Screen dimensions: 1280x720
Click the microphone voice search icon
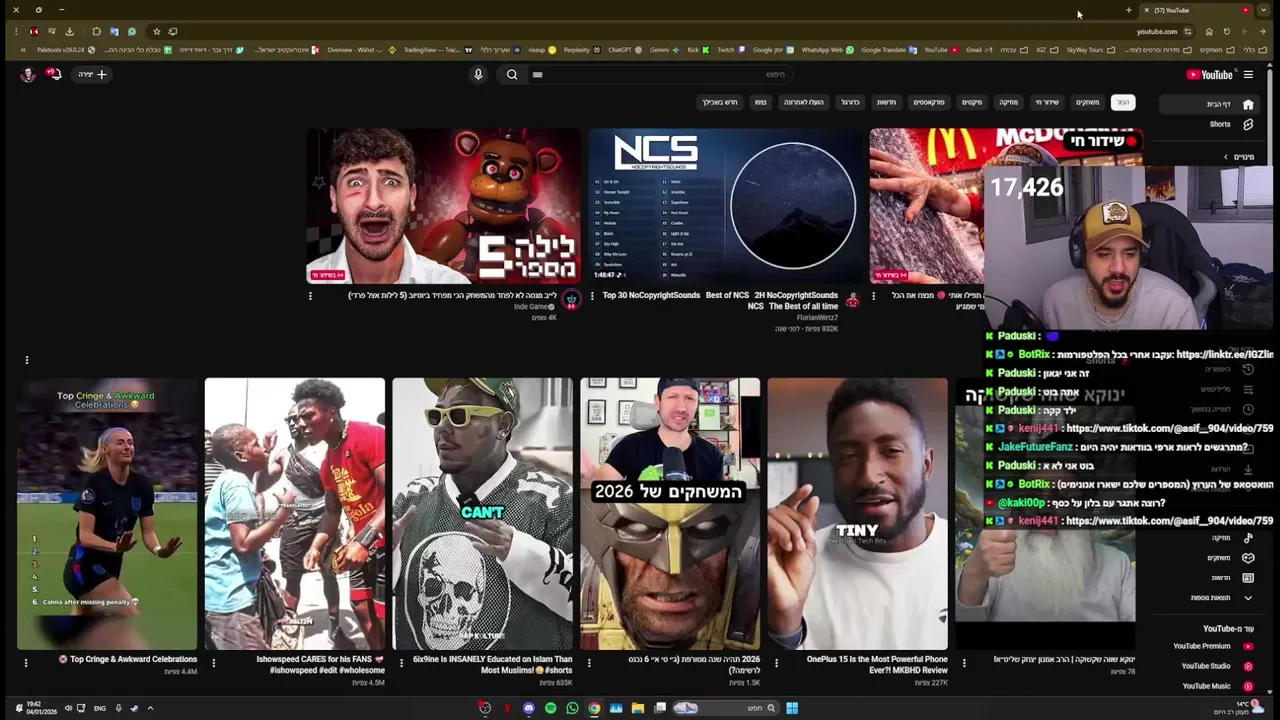478,74
